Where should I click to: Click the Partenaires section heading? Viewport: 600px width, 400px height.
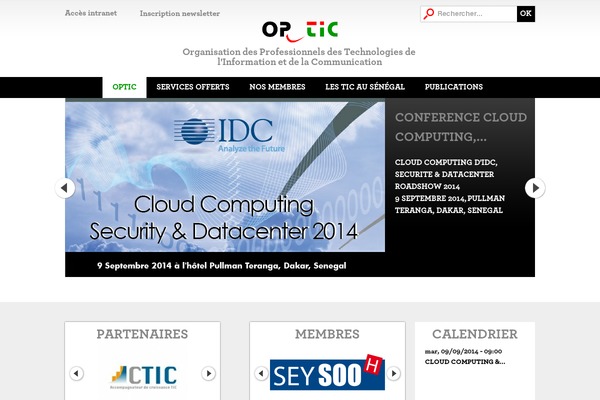coord(142,334)
